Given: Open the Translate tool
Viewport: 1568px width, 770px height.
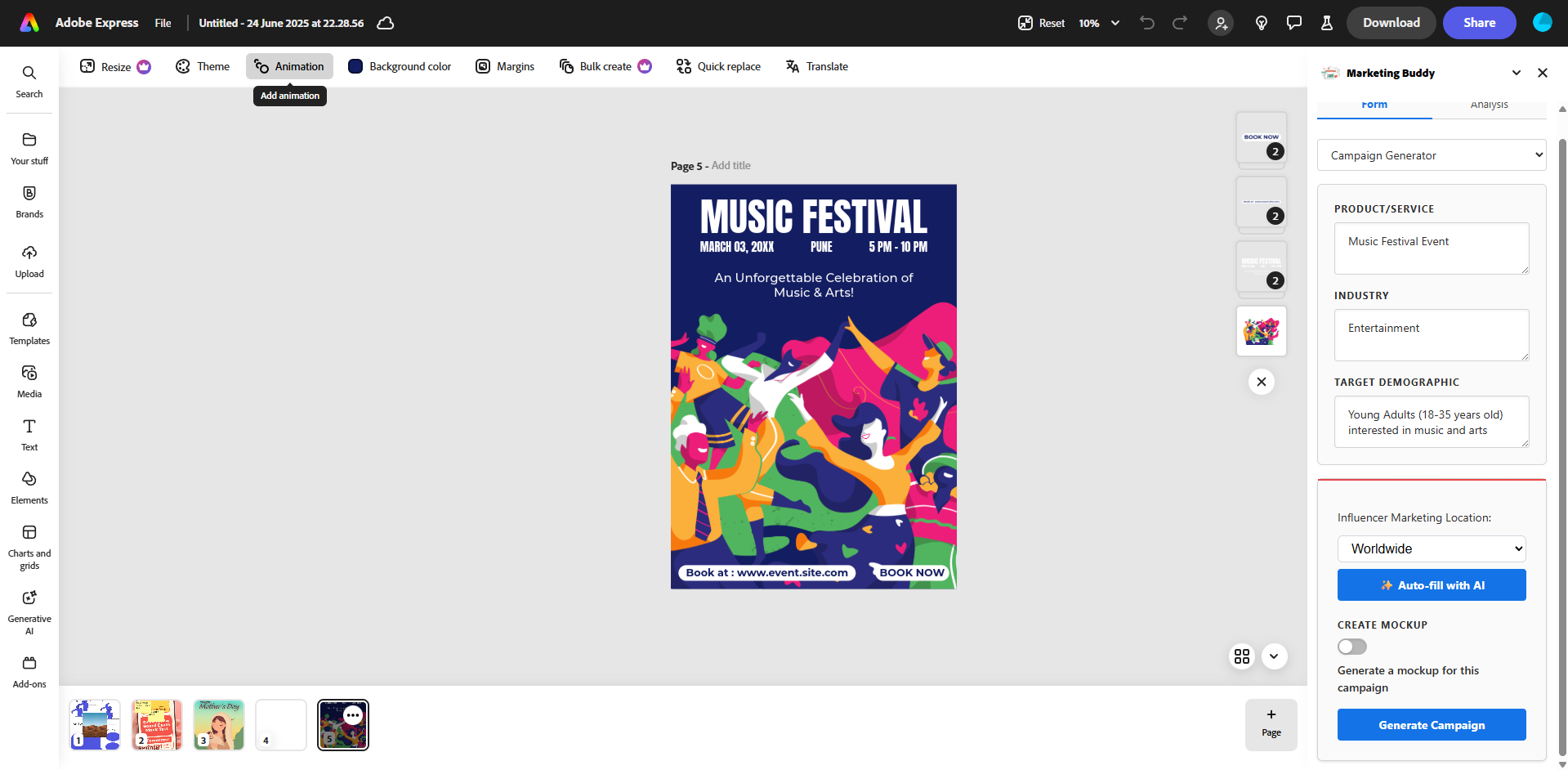Looking at the screenshot, I should 817,66.
